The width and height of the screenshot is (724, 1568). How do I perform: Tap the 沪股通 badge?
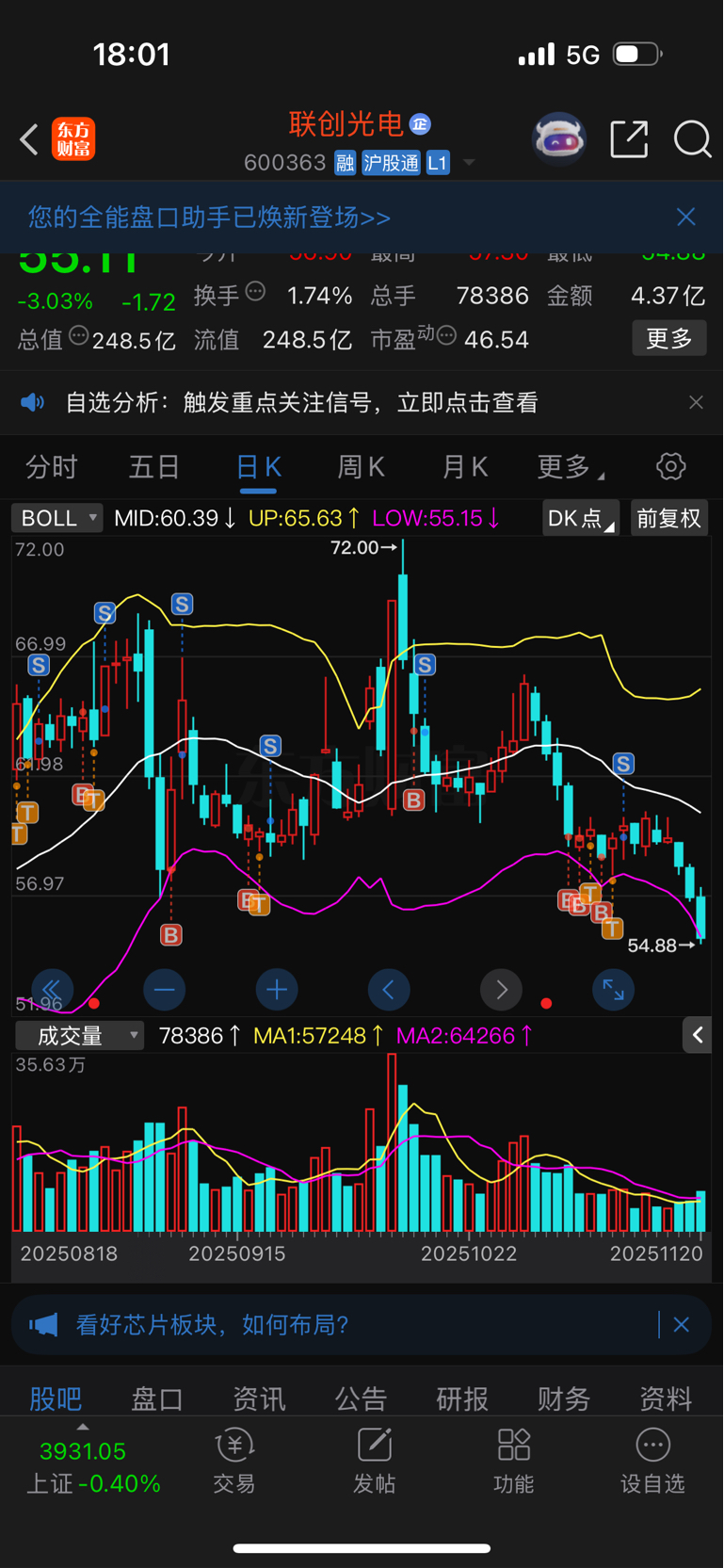391,163
